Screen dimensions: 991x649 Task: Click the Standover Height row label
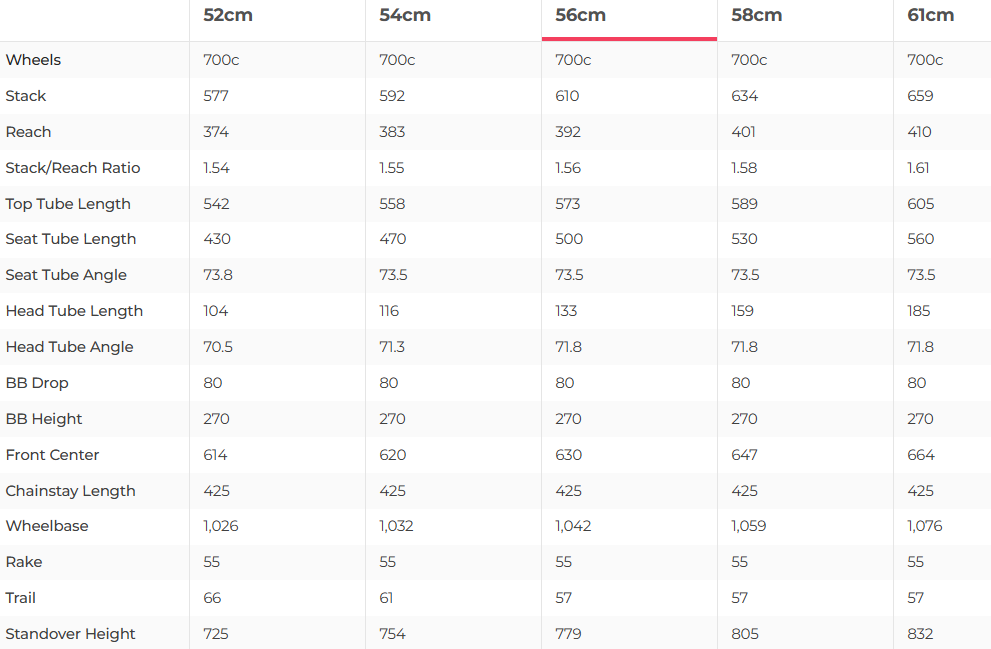70,634
